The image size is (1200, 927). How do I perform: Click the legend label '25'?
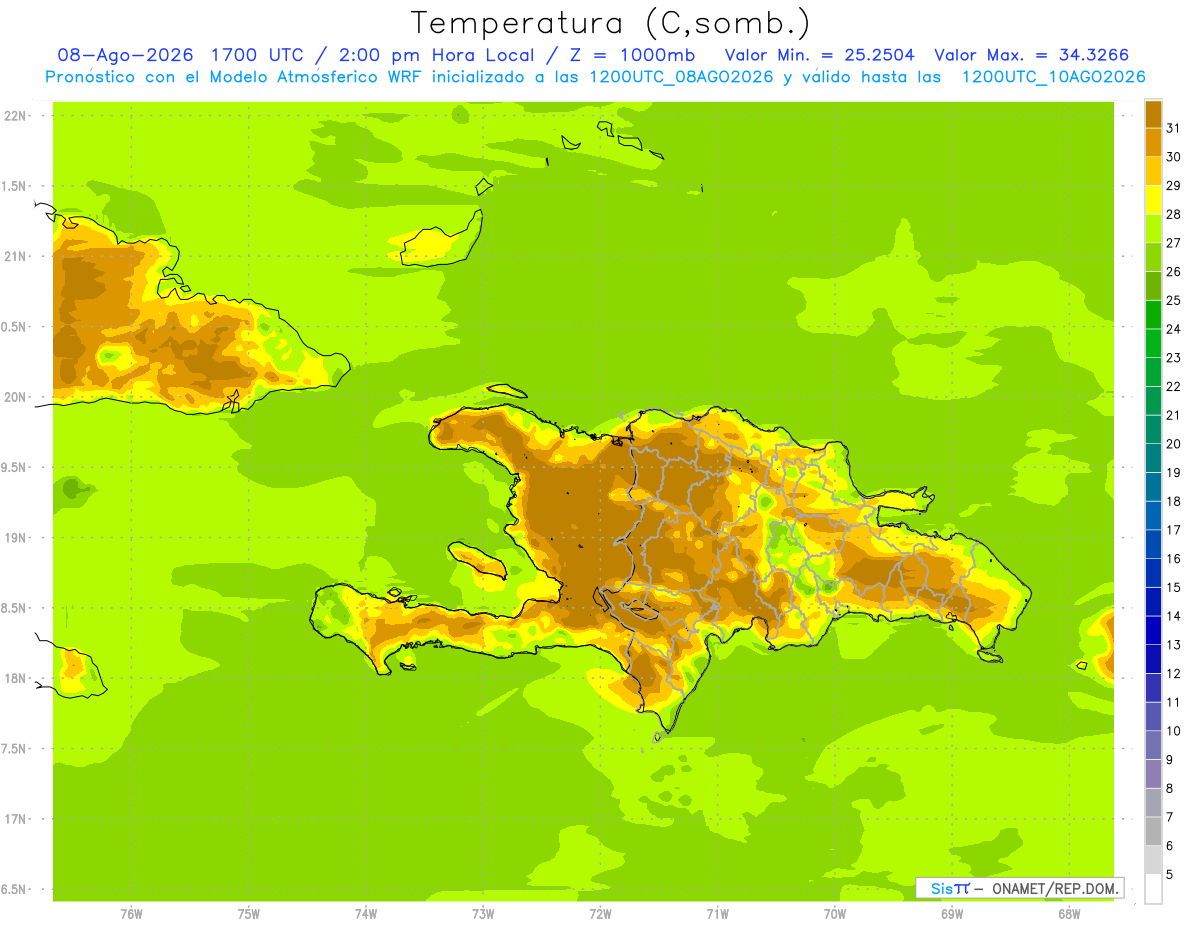tap(1173, 300)
